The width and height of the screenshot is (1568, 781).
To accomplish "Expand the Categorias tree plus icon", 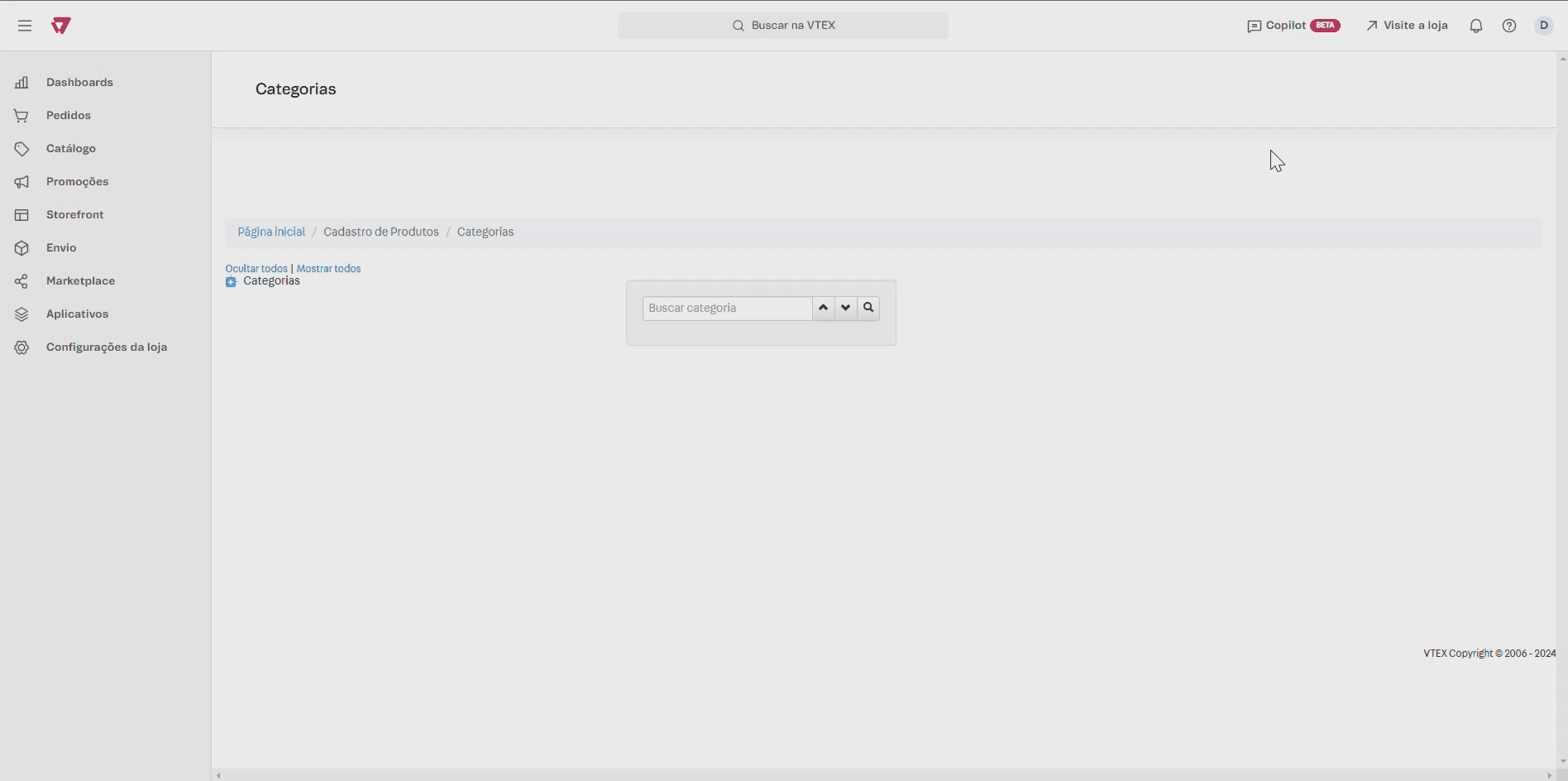I will click(231, 282).
